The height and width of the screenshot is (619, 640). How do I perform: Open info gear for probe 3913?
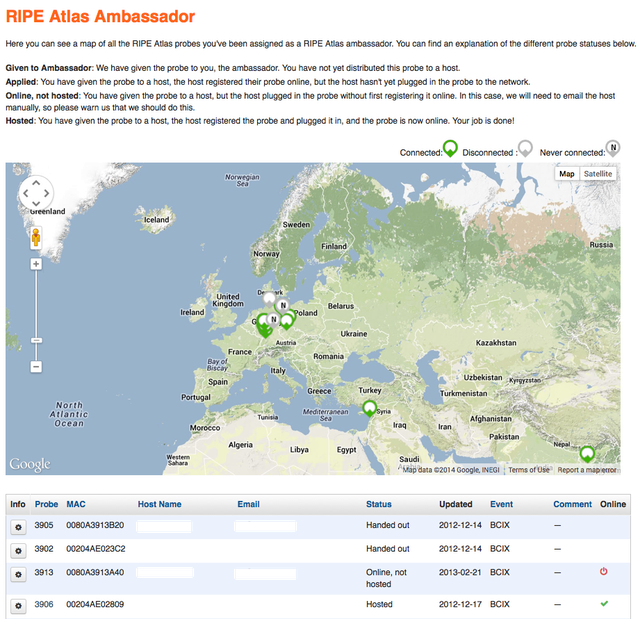pyautogui.click(x=18, y=575)
